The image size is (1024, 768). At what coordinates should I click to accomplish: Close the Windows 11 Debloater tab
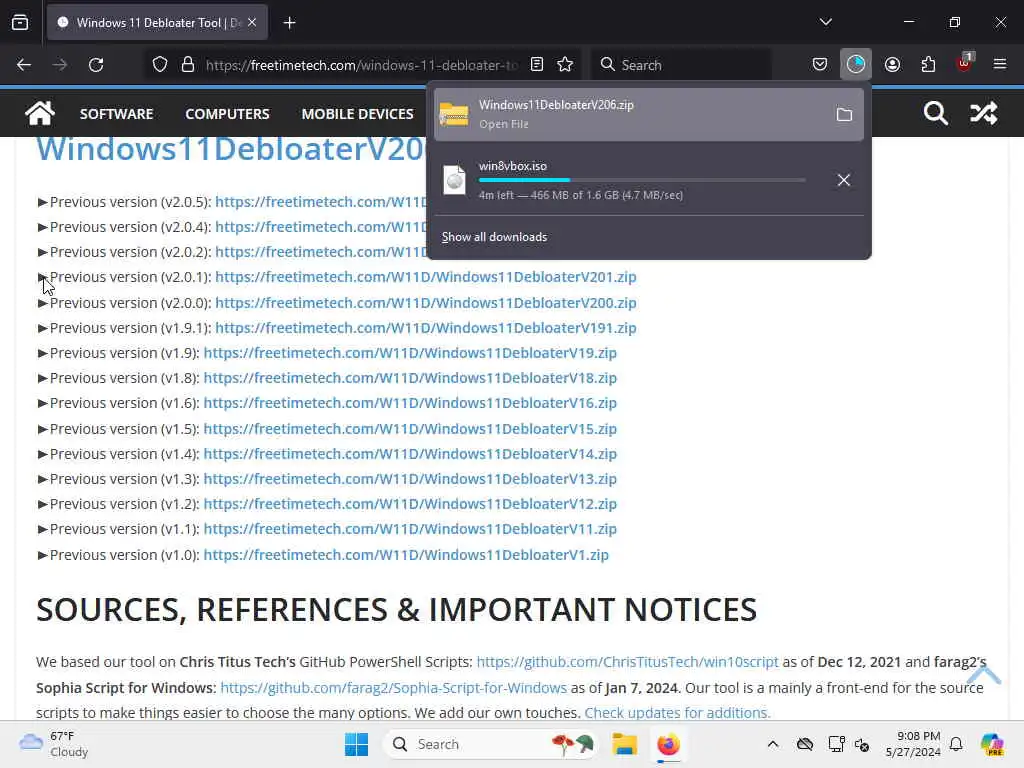(x=252, y=22)
